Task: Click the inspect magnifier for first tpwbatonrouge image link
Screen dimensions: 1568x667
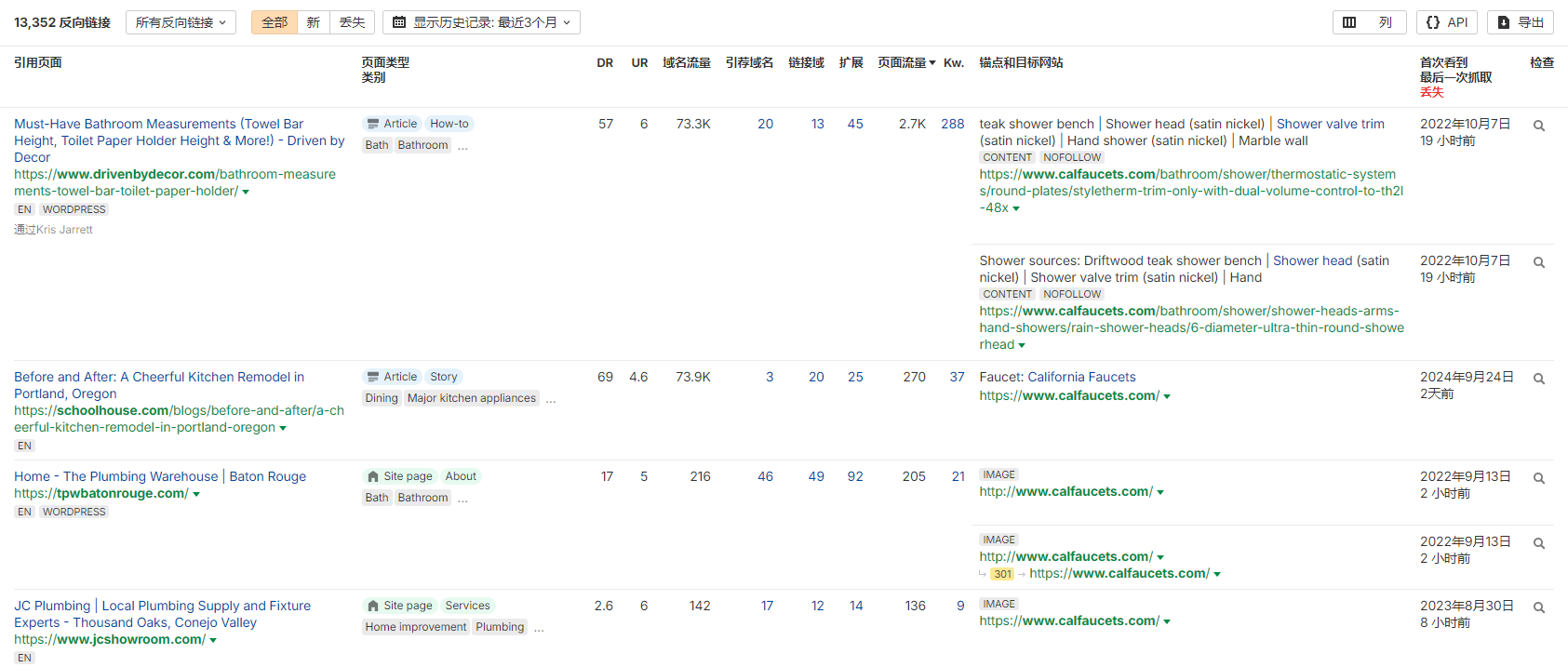Action: coord(1538,478)
